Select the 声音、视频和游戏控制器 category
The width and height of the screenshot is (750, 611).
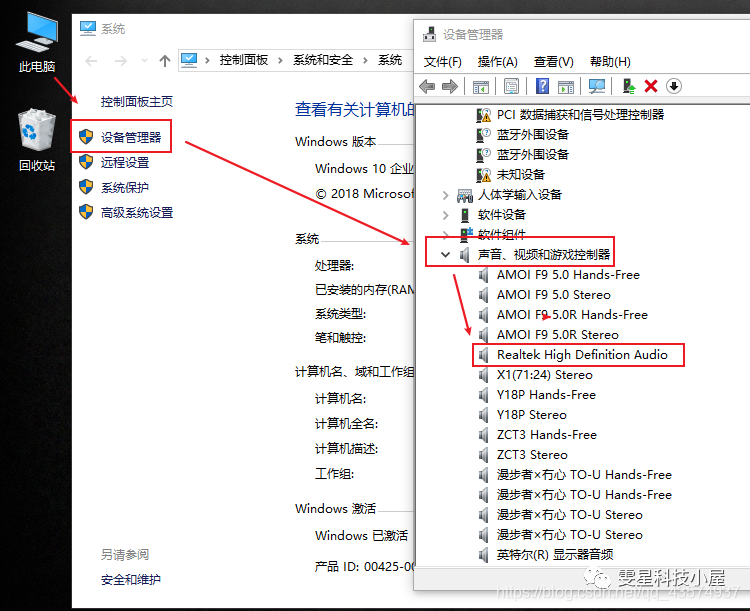click(544, 255)
